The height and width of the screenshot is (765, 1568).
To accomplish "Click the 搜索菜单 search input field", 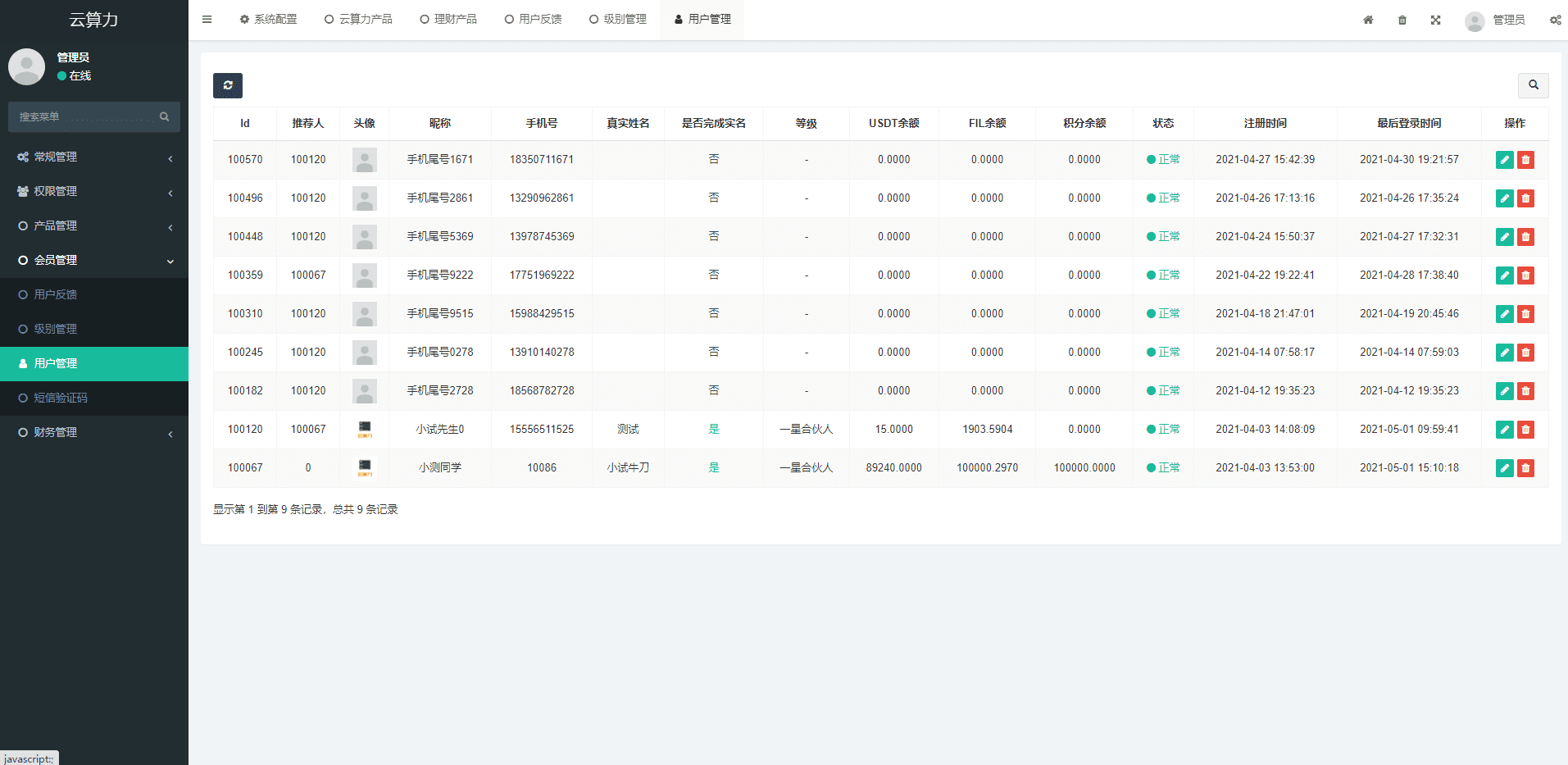I will click(86, 117).
